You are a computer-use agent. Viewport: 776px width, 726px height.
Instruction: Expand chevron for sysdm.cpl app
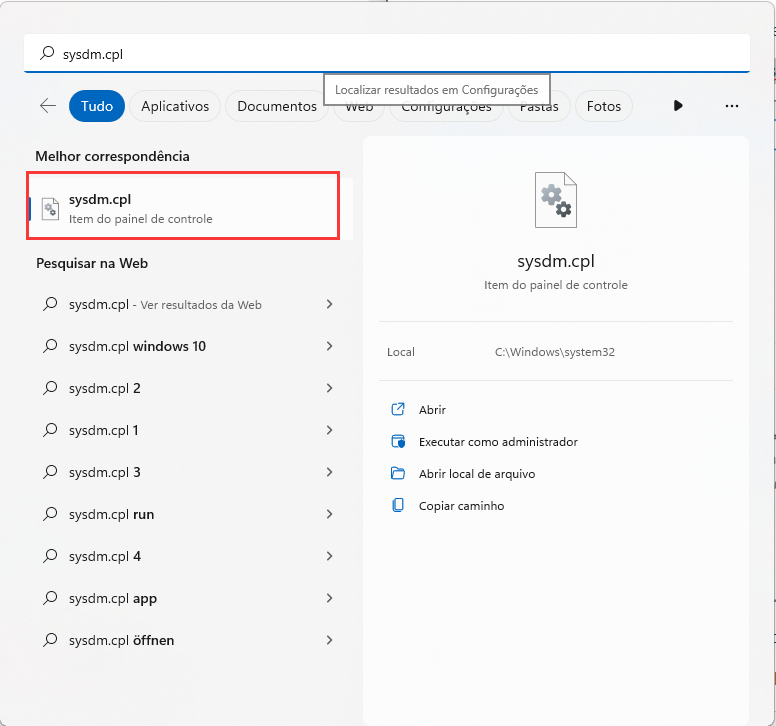click(329, 598)
